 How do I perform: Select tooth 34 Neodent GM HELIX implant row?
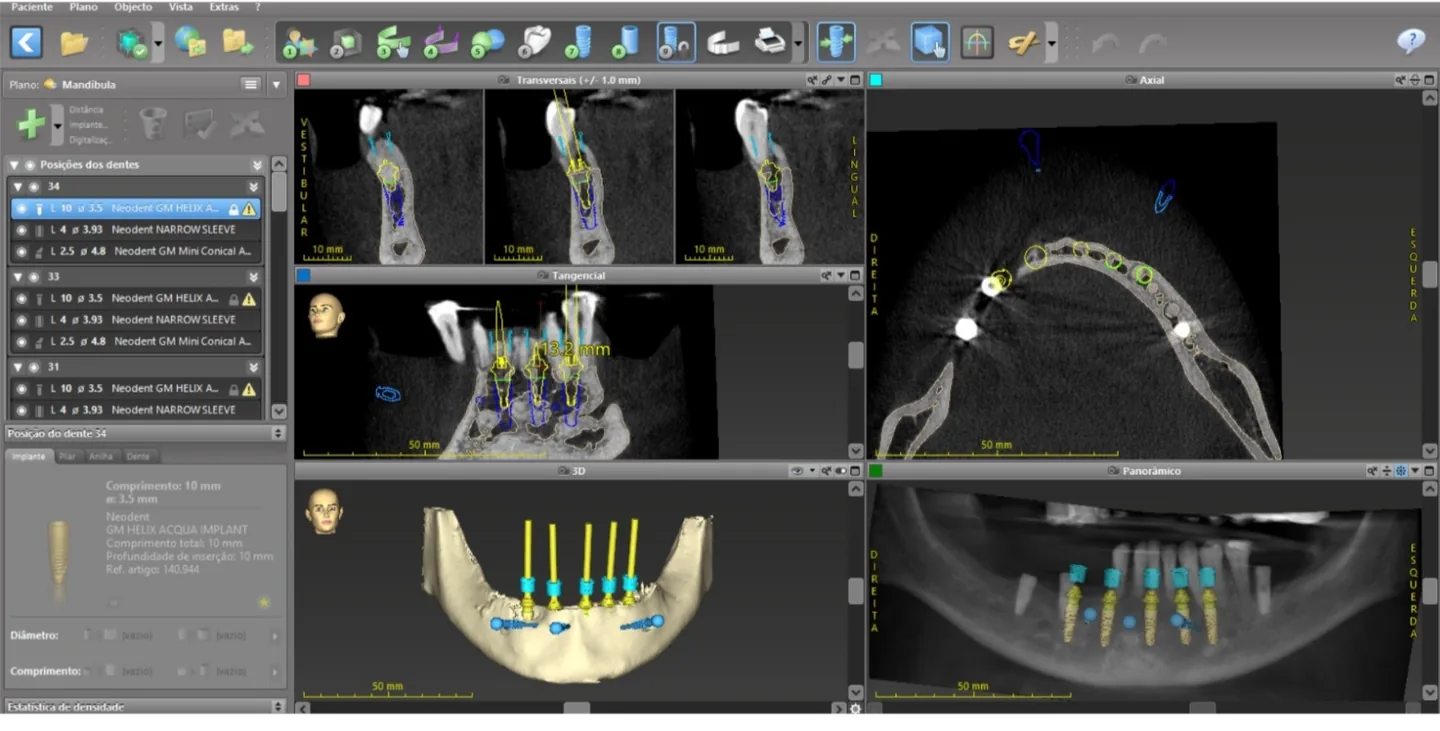(136, 209)
